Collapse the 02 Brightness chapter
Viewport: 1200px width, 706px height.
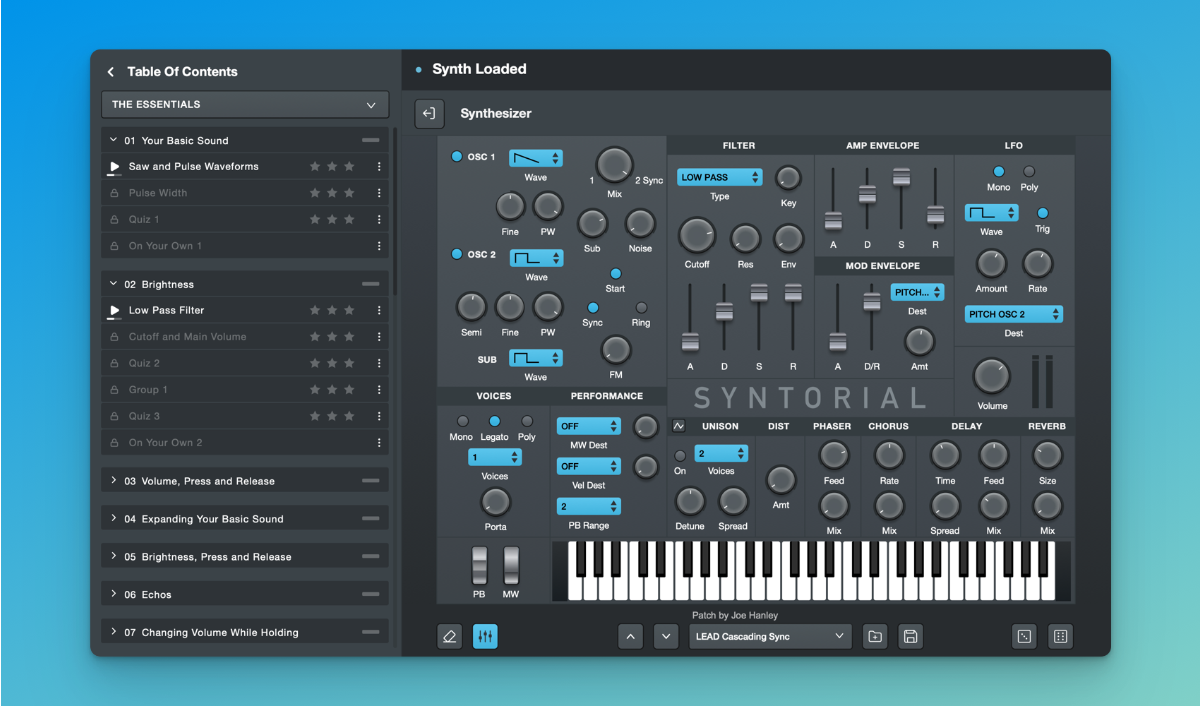(x=114, y=285)
